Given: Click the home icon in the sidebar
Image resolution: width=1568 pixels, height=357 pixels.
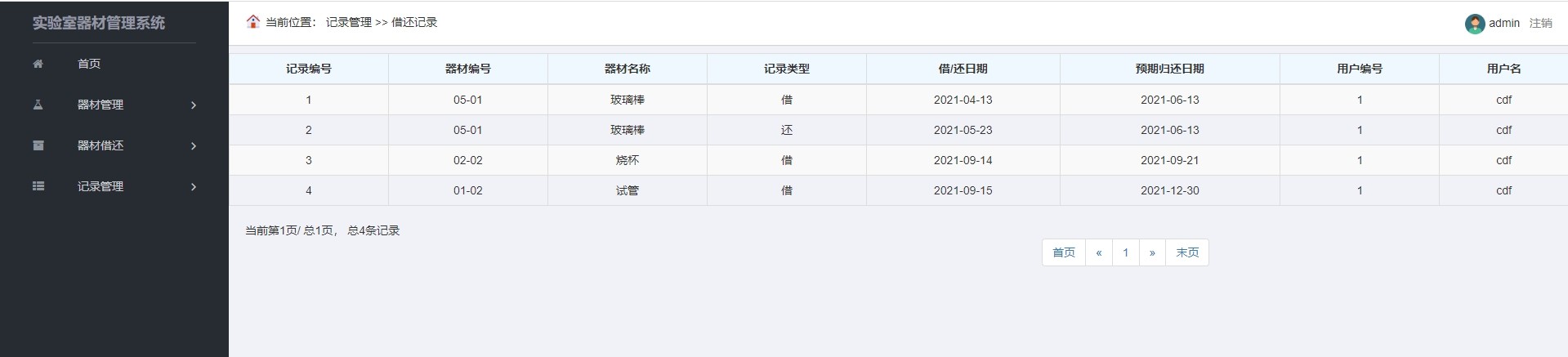Looking at the screenshot, I should [38, 64].
